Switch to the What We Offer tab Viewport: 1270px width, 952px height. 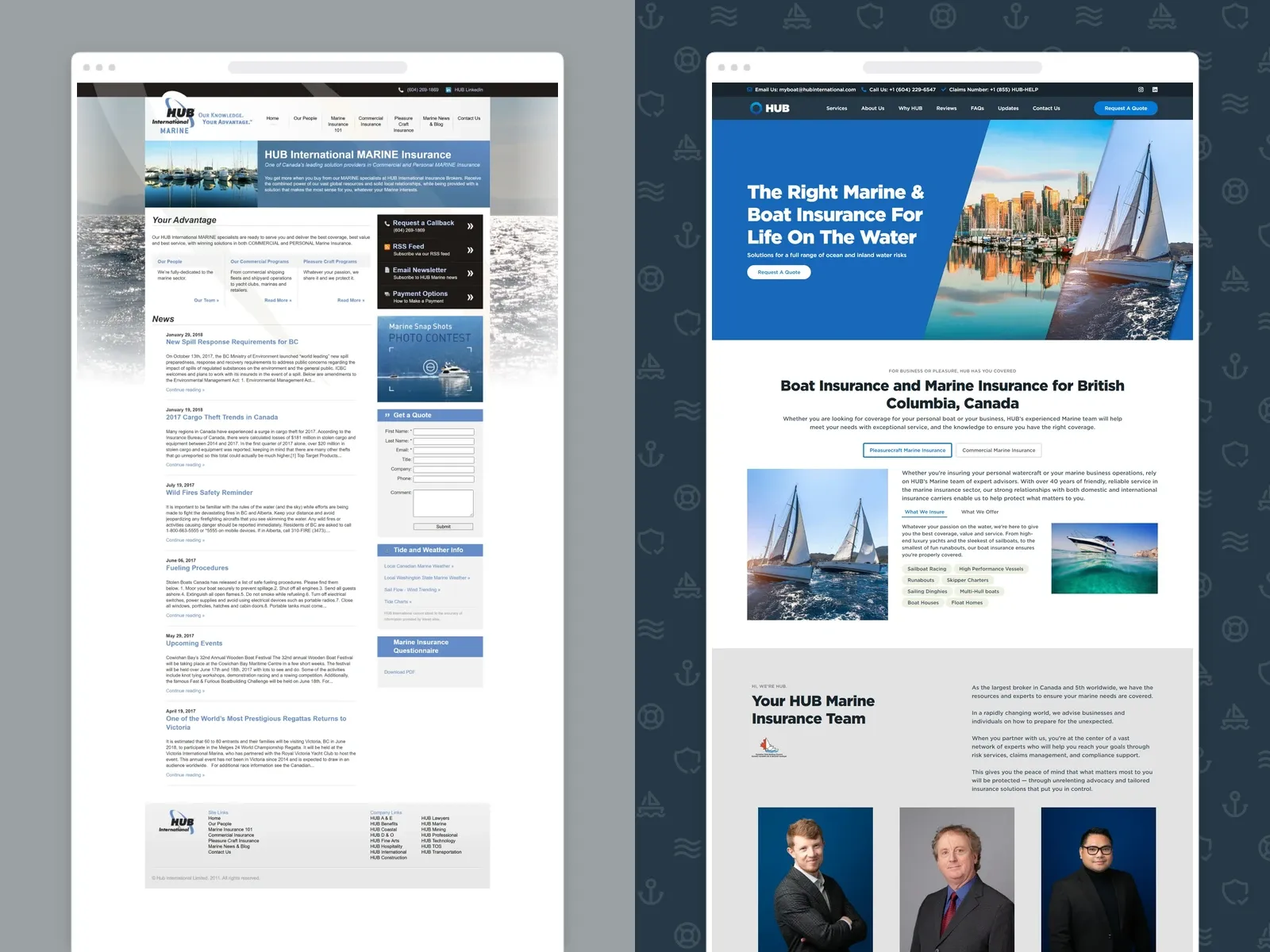pos(980,512)
